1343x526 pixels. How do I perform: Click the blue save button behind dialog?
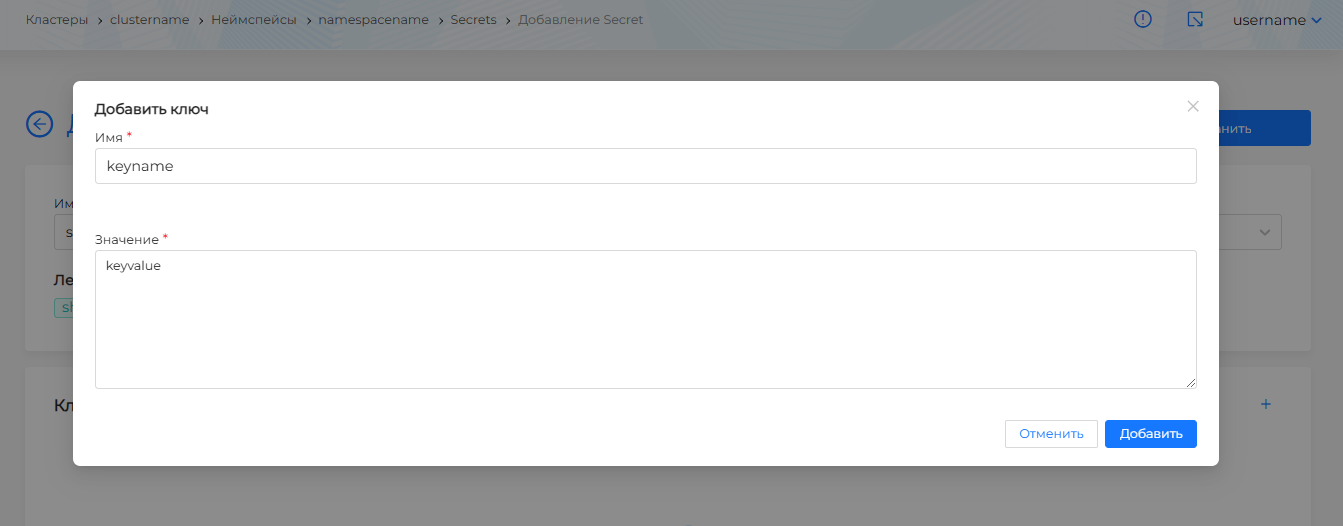point(1264,128)
